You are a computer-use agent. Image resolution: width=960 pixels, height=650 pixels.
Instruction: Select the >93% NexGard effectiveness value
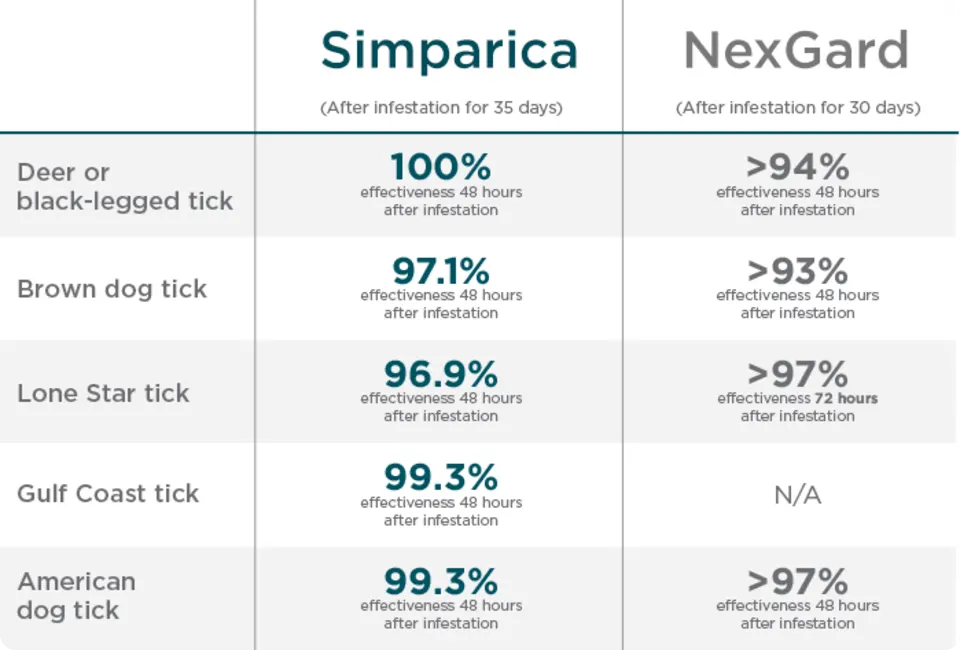pyautogui.click(x=798, y=270)
